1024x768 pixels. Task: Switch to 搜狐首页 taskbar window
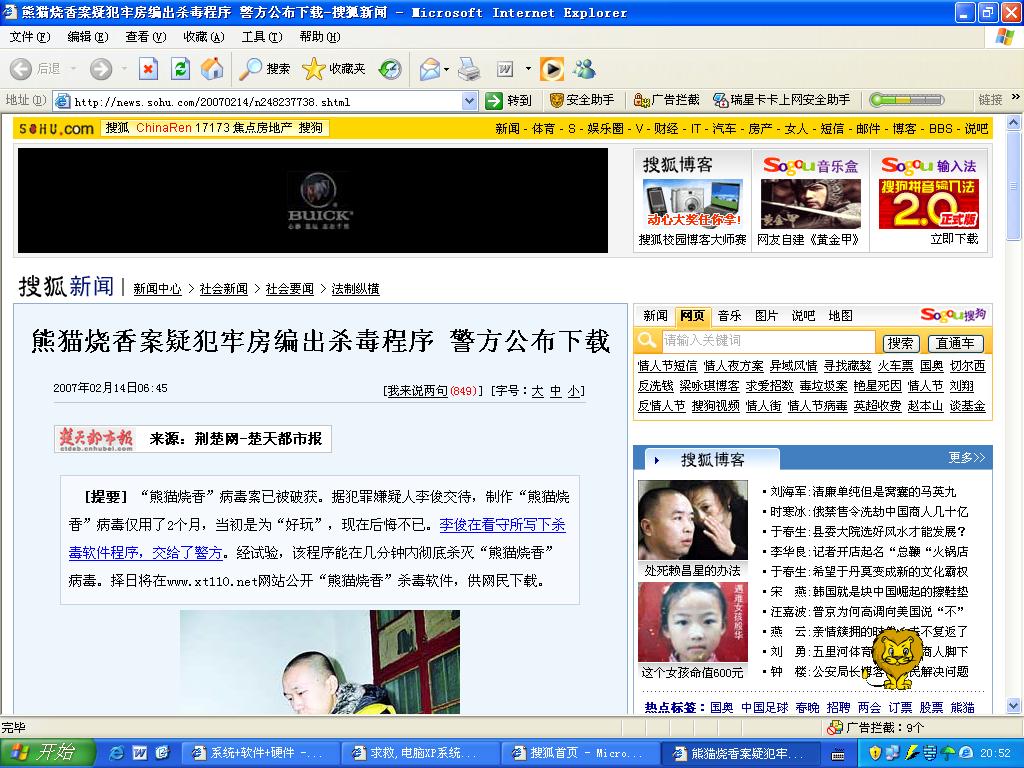579,754
